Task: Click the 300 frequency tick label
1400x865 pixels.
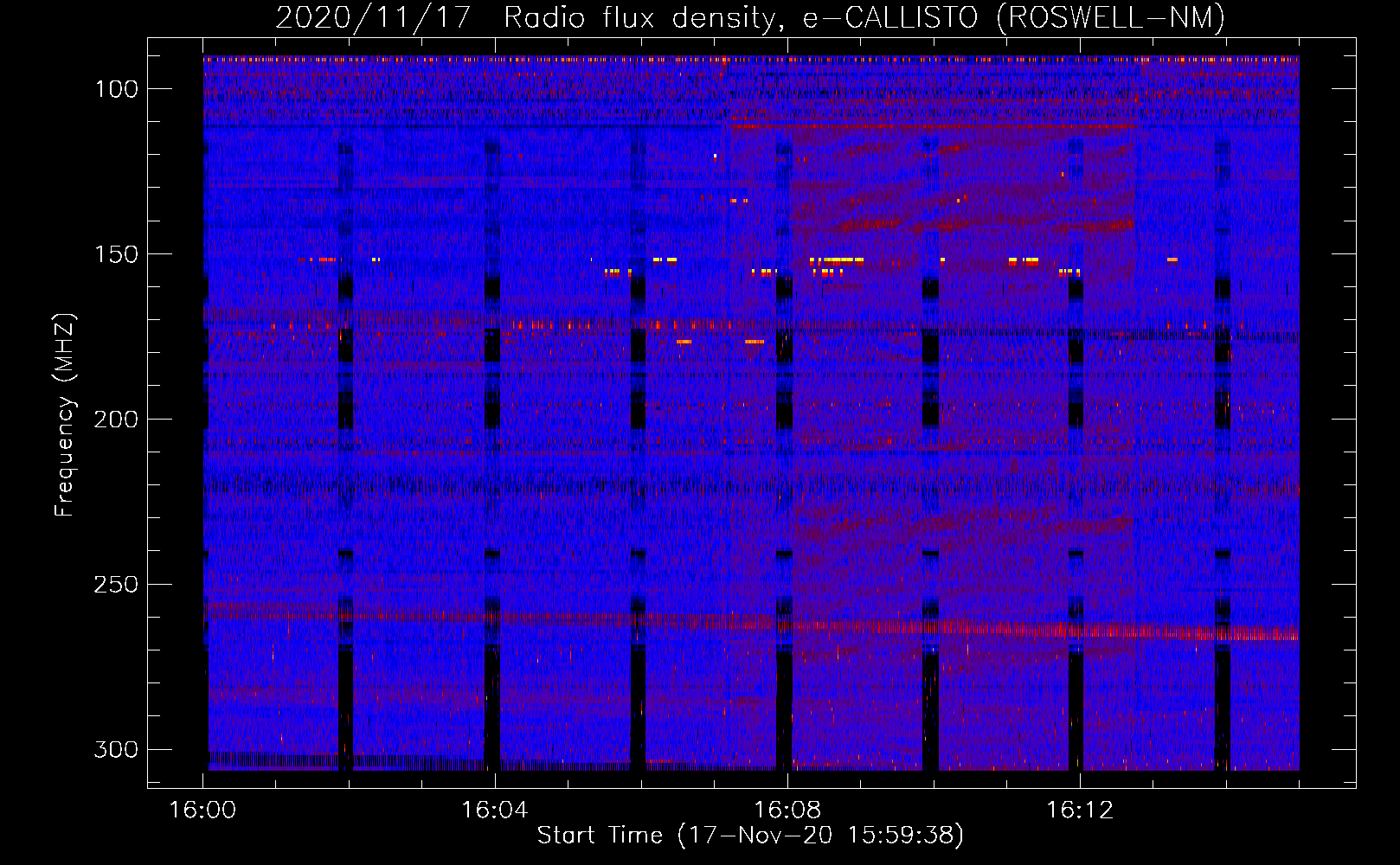Action: click(x=115, y=749)
